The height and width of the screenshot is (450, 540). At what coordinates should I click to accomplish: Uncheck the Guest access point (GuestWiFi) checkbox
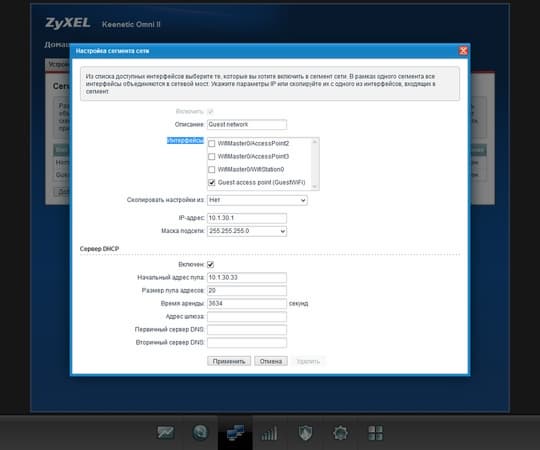[x=212, y=182]
